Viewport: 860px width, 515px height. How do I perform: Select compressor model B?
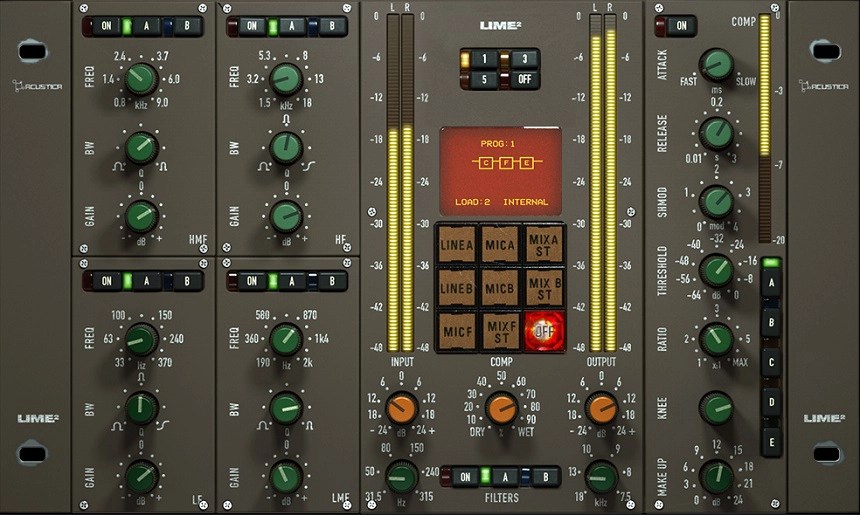click(771, 322)
